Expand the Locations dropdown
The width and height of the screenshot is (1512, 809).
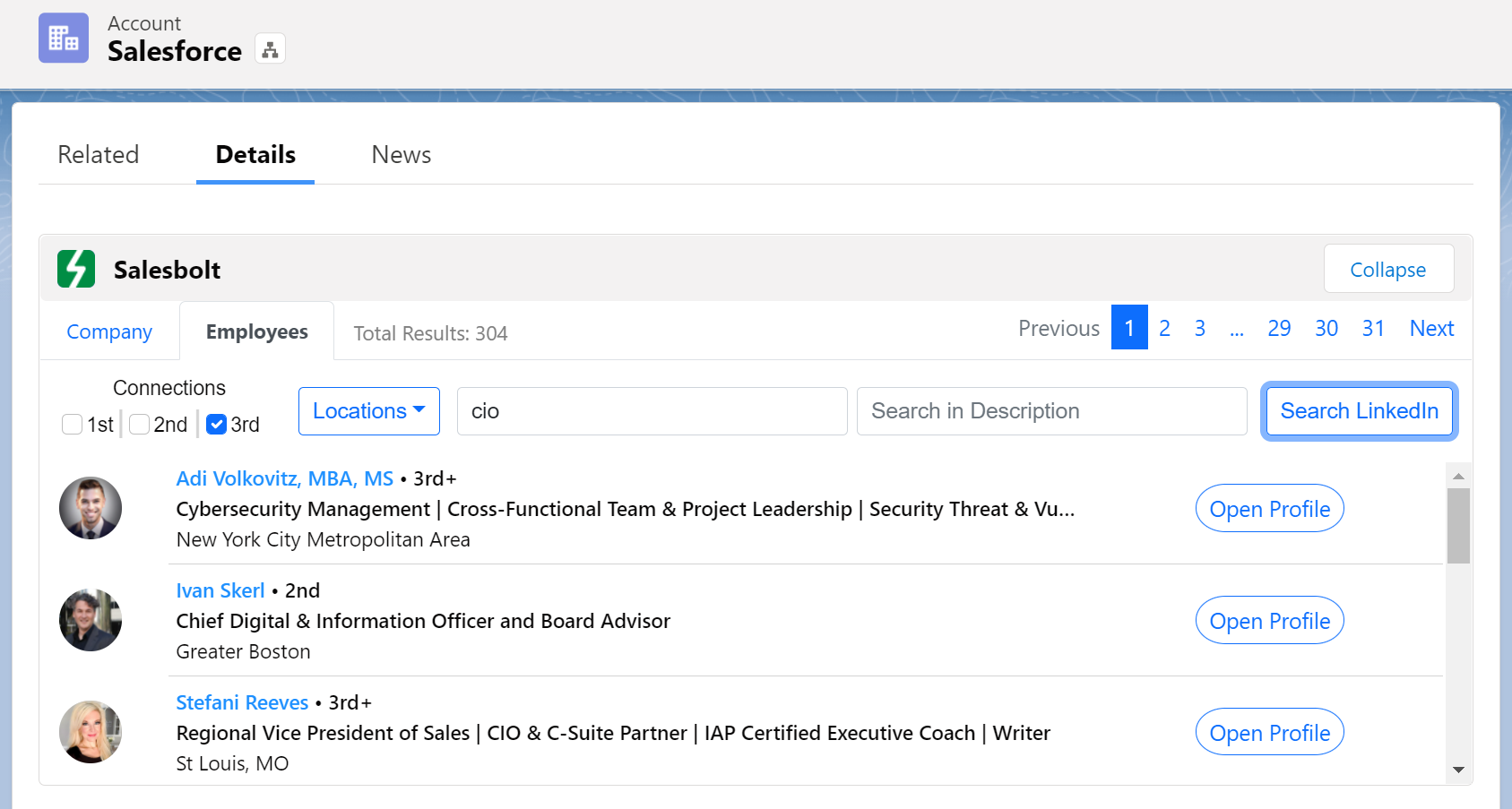point(369,411)
